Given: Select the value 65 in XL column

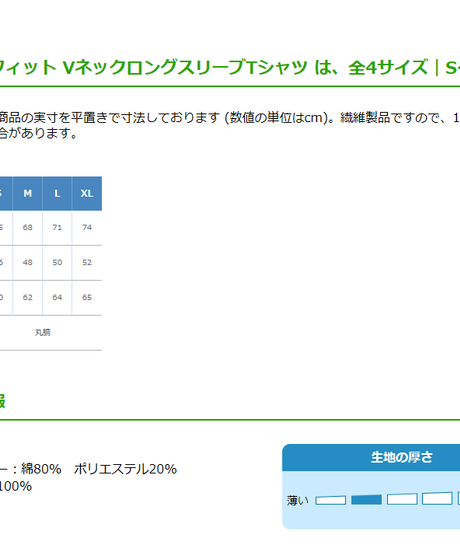Looking at the screenshot, I should [x=87, y=297].
